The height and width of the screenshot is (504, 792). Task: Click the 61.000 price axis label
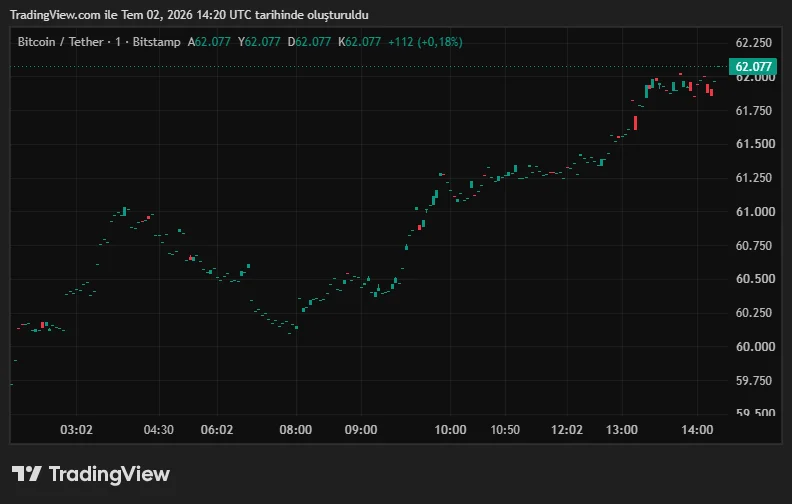point(755,212)
